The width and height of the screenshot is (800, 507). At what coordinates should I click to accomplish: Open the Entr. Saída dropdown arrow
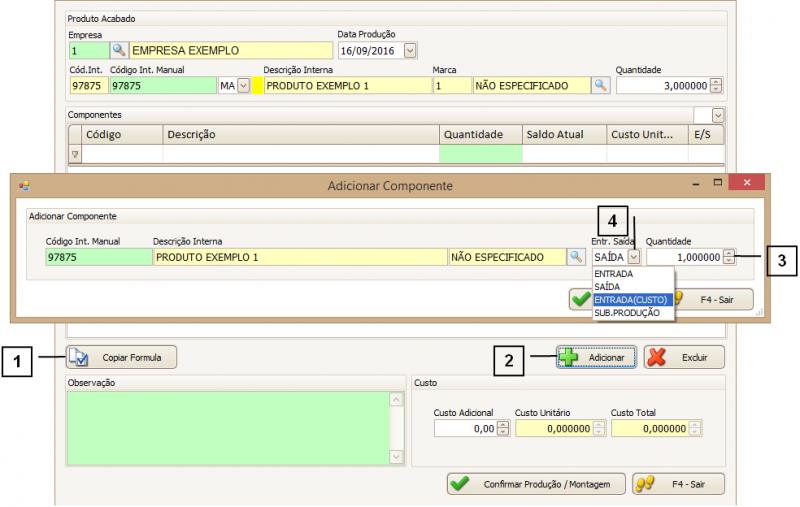coord(633,257)
